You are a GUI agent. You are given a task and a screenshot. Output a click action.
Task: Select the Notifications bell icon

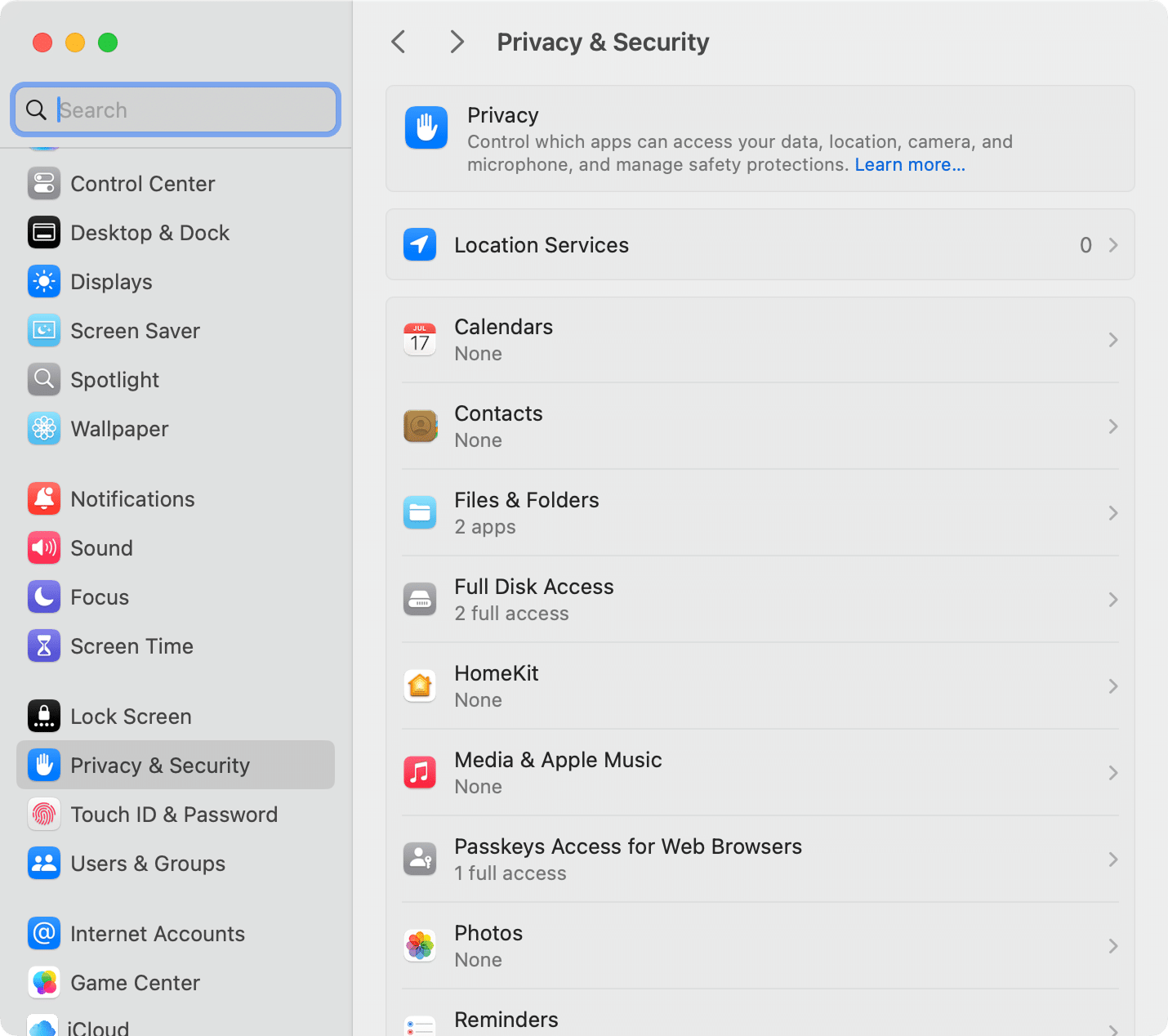[x=44, y=499]
